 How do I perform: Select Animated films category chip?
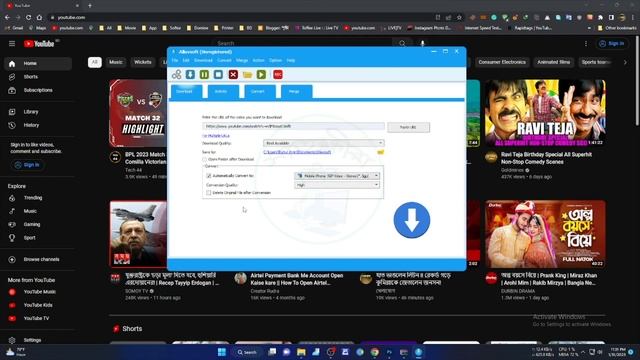(x=553, y=62)
